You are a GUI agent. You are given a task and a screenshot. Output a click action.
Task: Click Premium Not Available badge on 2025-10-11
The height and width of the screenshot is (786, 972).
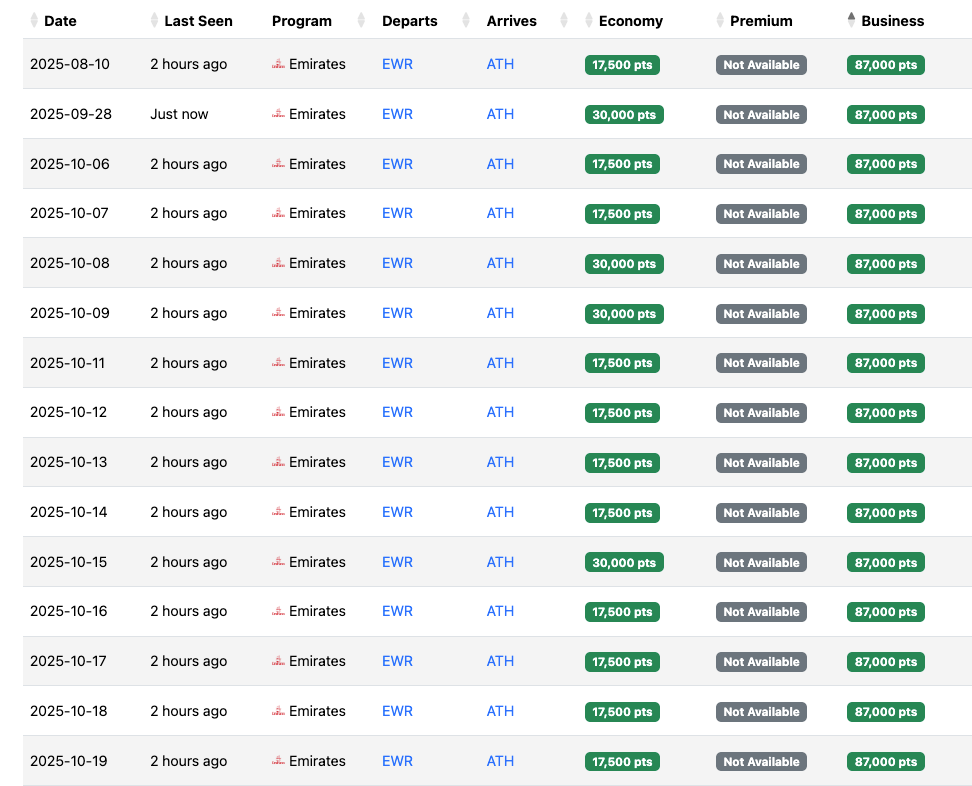pyautogui.click(x=761, y=363)
